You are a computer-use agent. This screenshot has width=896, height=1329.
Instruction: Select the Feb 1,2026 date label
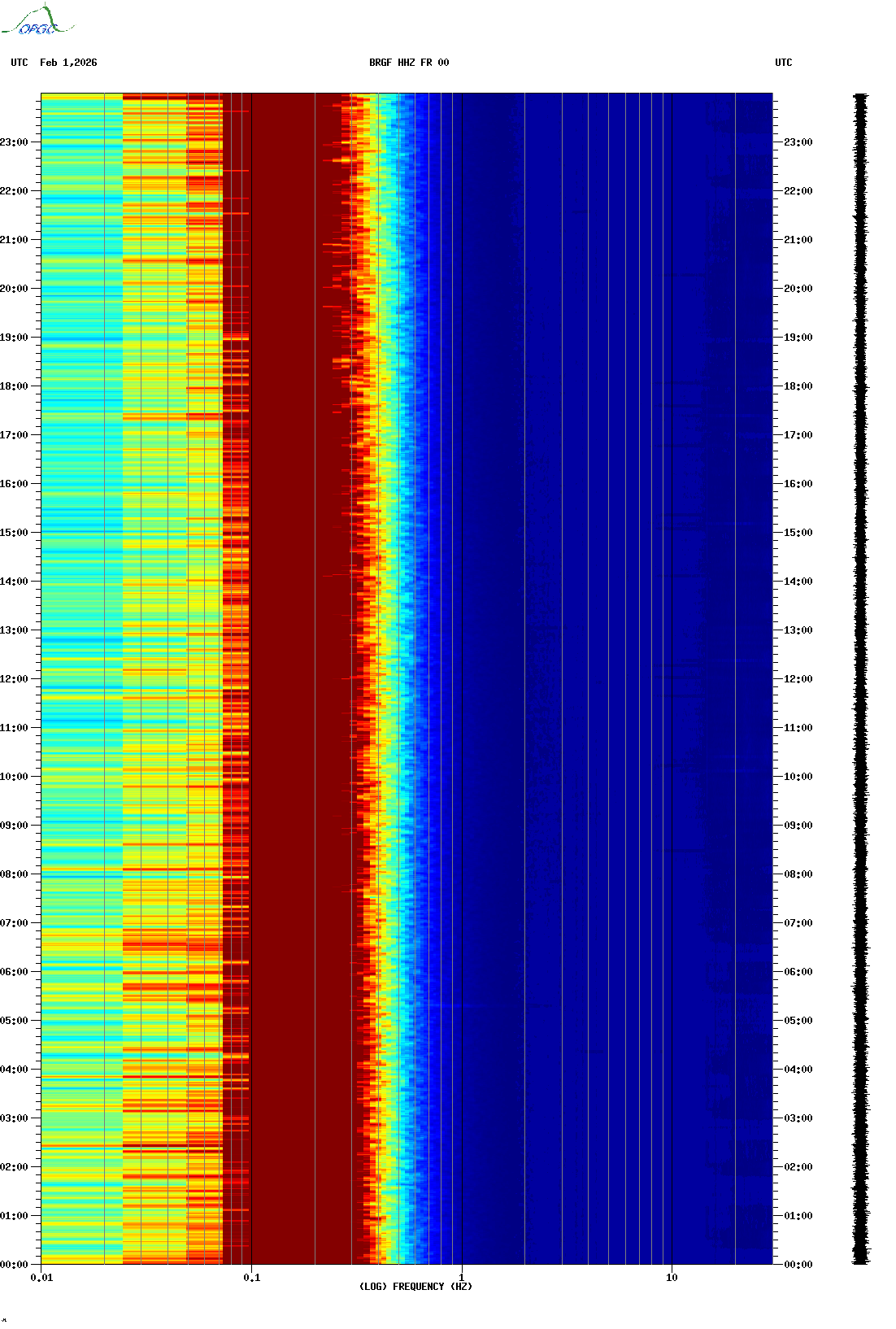coord(68,63)
